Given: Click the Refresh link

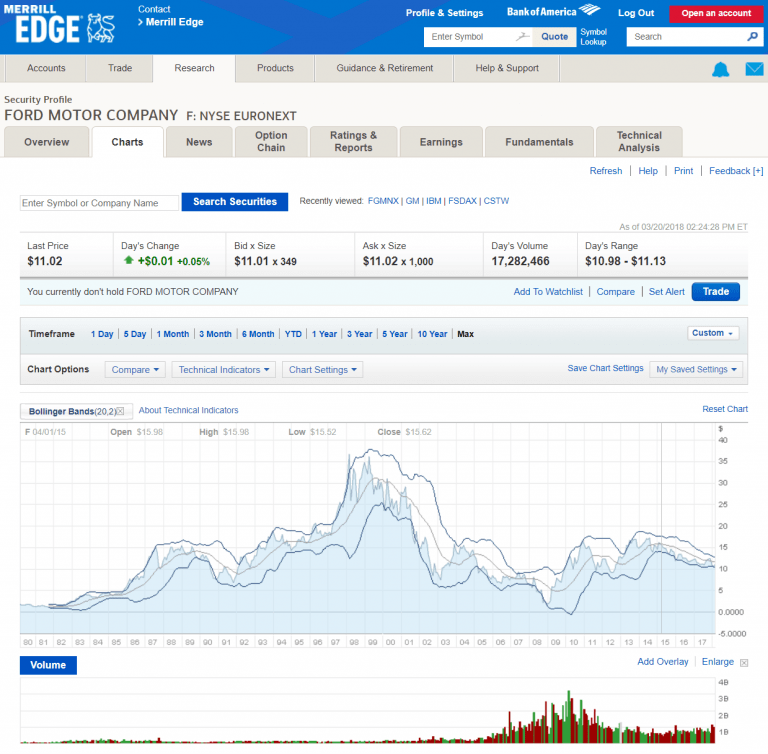Looking at the screenshot, I should point(606,170).
